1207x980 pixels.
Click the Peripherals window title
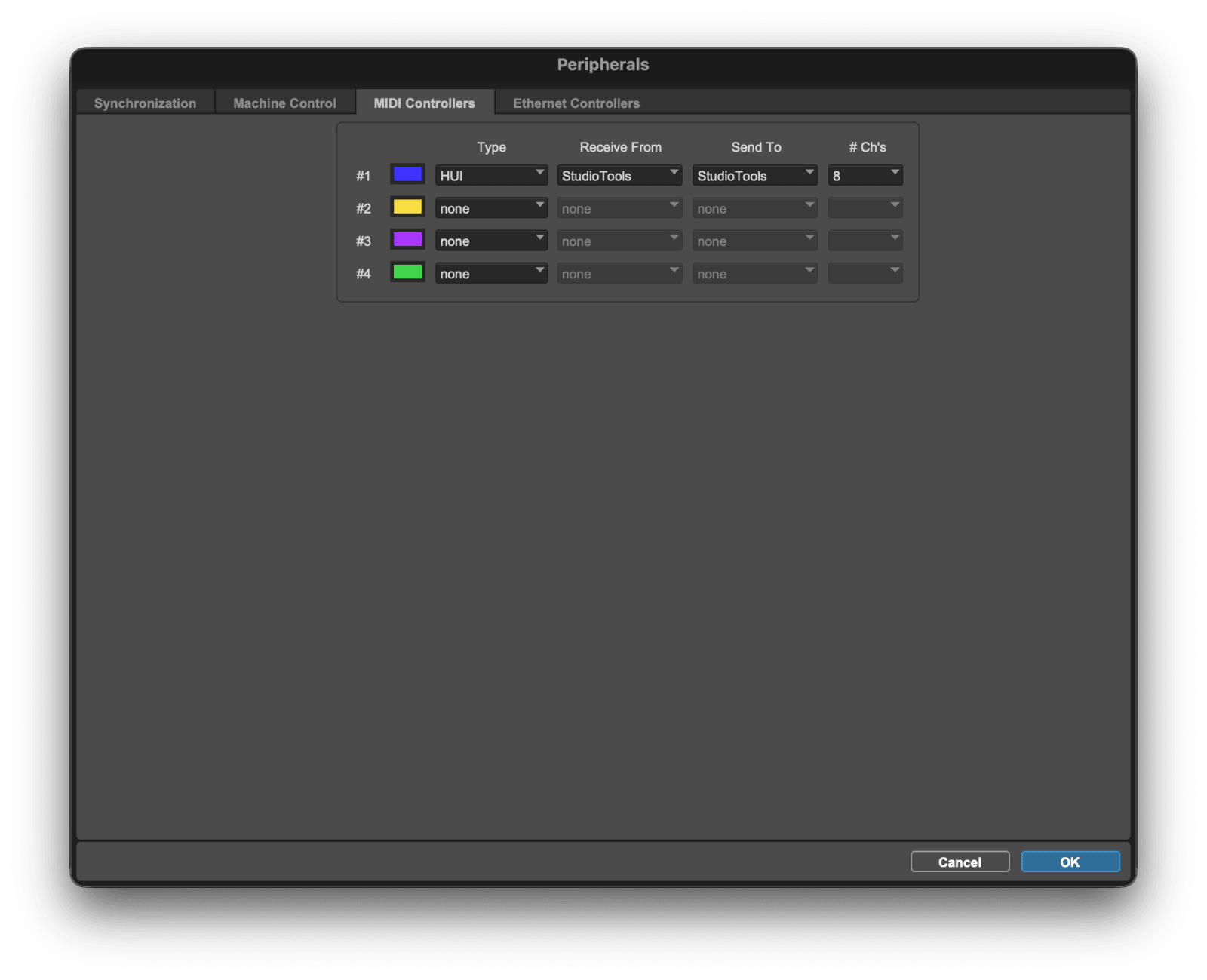click(603, 64)
